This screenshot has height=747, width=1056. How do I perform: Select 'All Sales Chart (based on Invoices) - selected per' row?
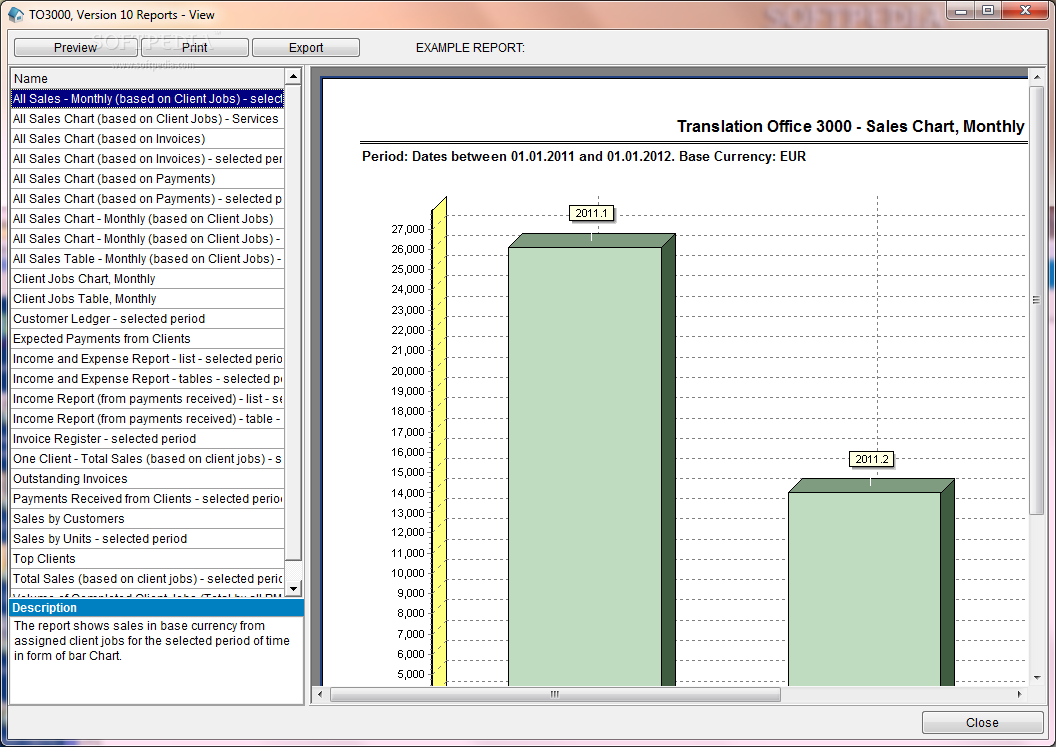coord(147,159)
